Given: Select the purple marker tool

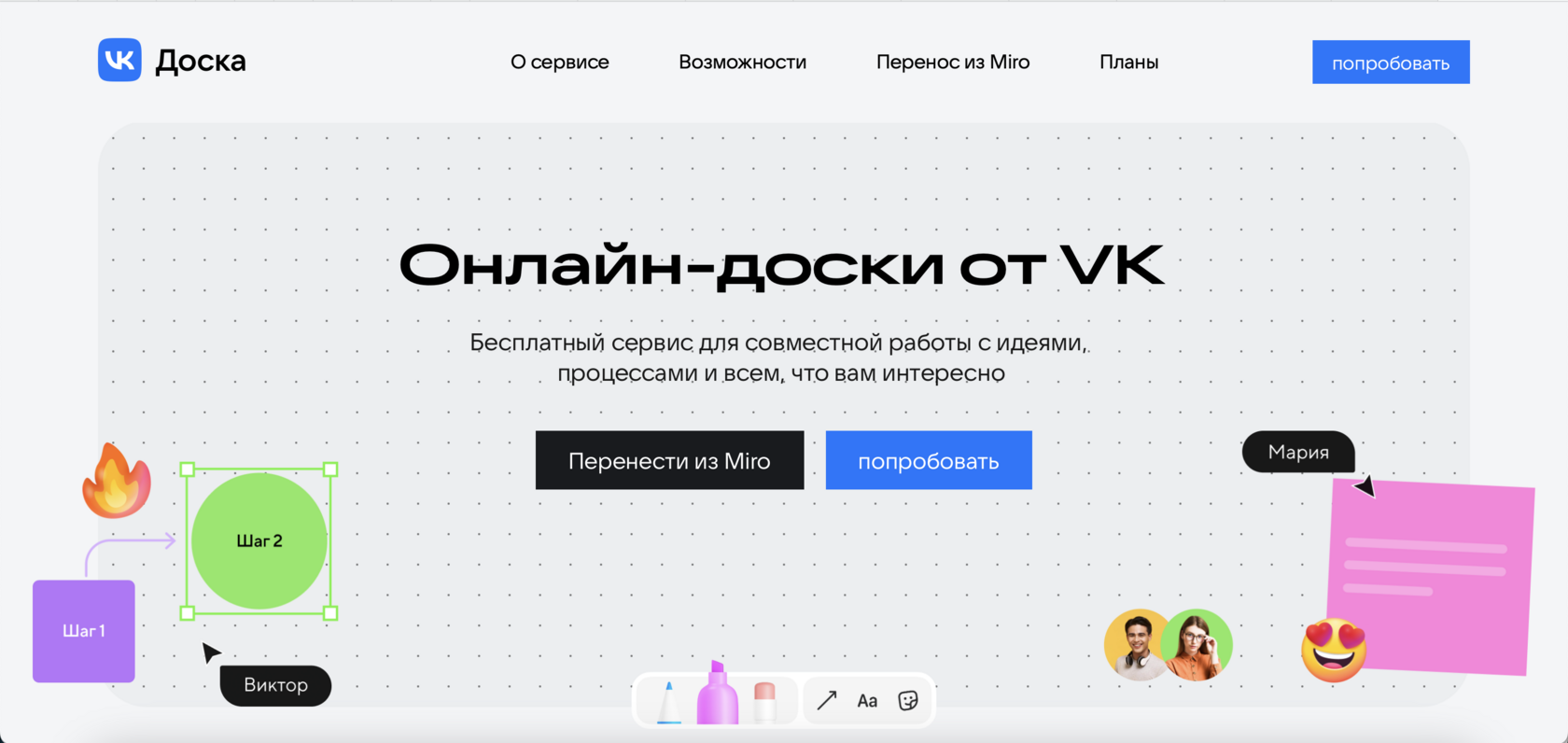Looking at the screenshot, I should pyautogui.click(x=718, y=694).
